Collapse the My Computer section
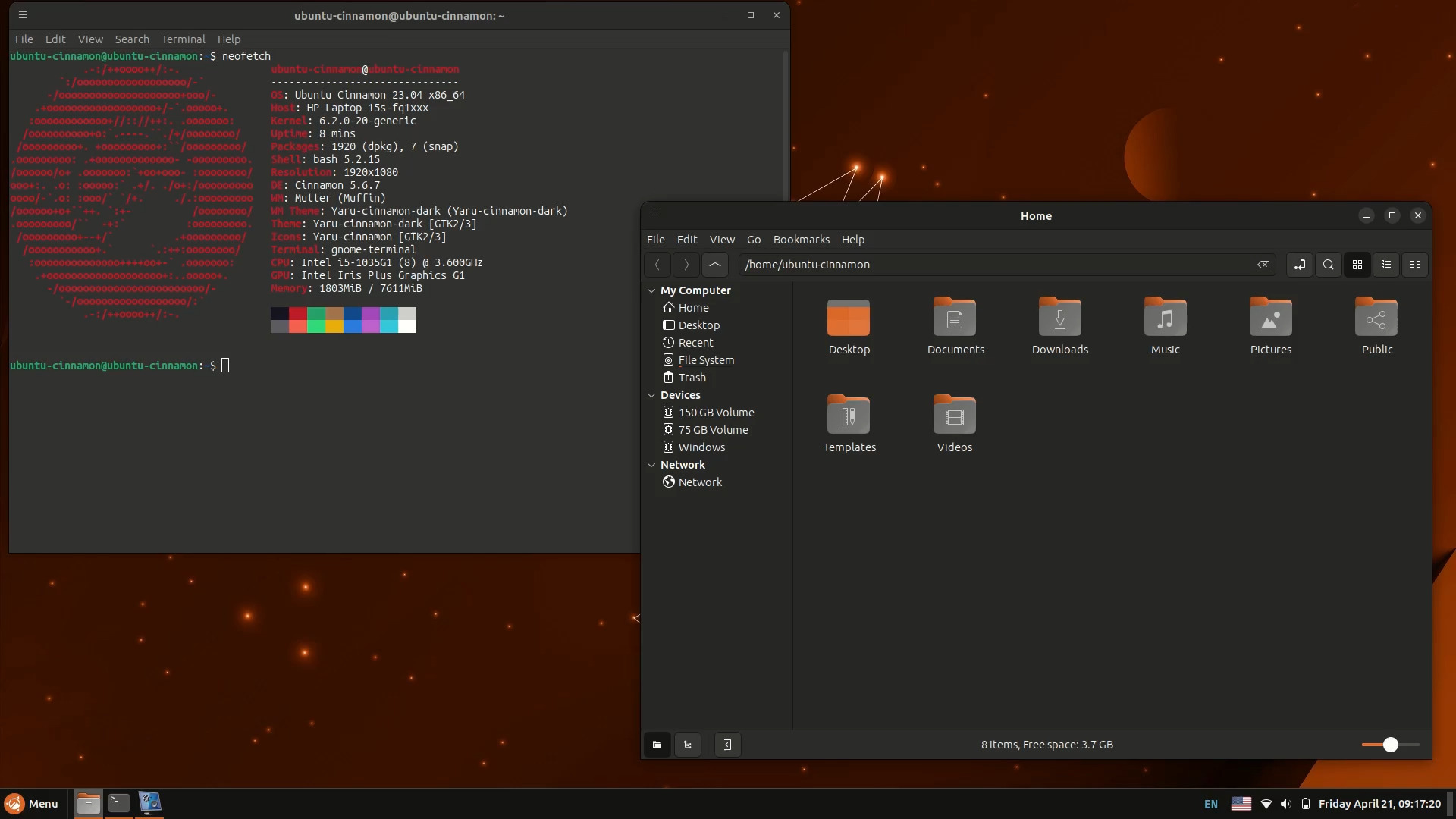 [651, 290]
